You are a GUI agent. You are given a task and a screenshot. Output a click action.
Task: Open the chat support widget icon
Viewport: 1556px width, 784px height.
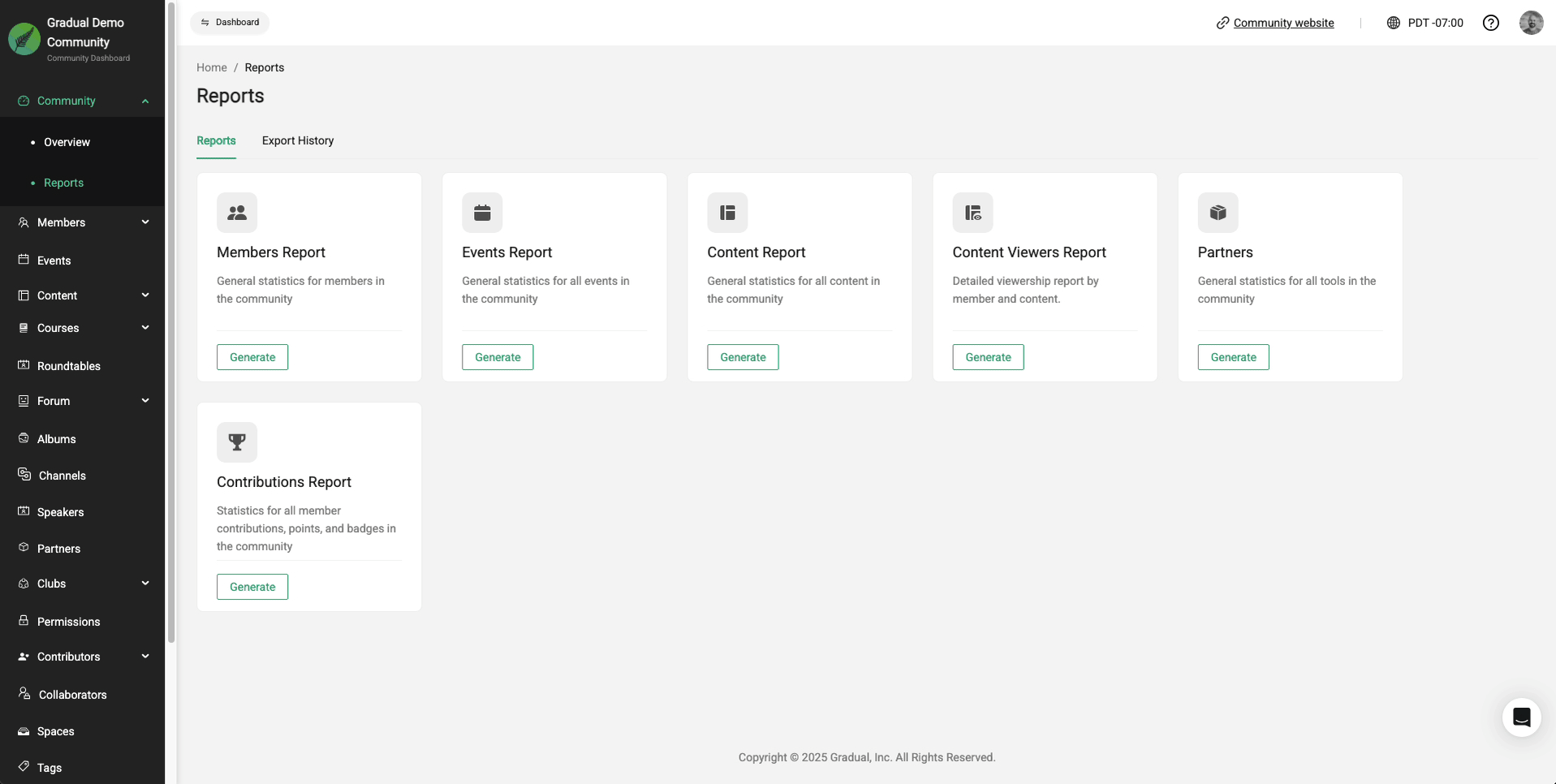point(1521,717)
